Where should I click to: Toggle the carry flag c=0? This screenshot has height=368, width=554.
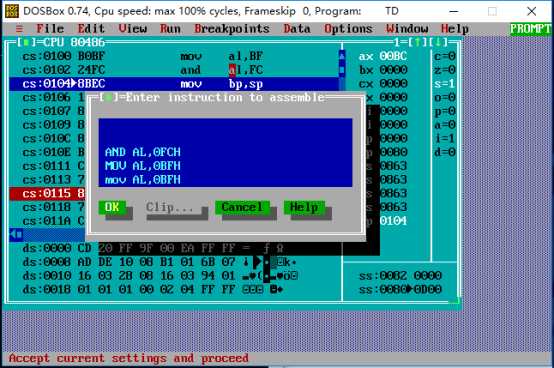tap(445, 56)
